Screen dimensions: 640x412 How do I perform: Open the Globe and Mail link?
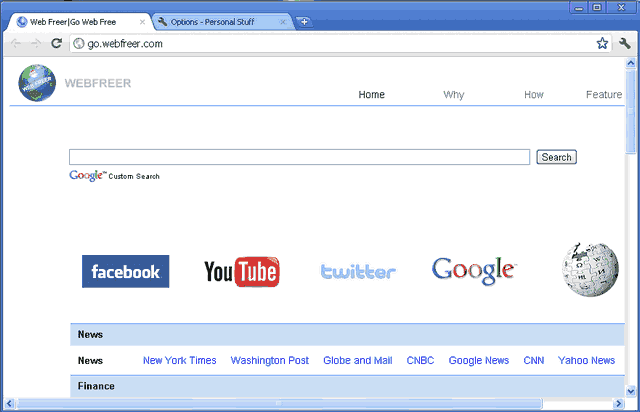click(x=358, y=361)
